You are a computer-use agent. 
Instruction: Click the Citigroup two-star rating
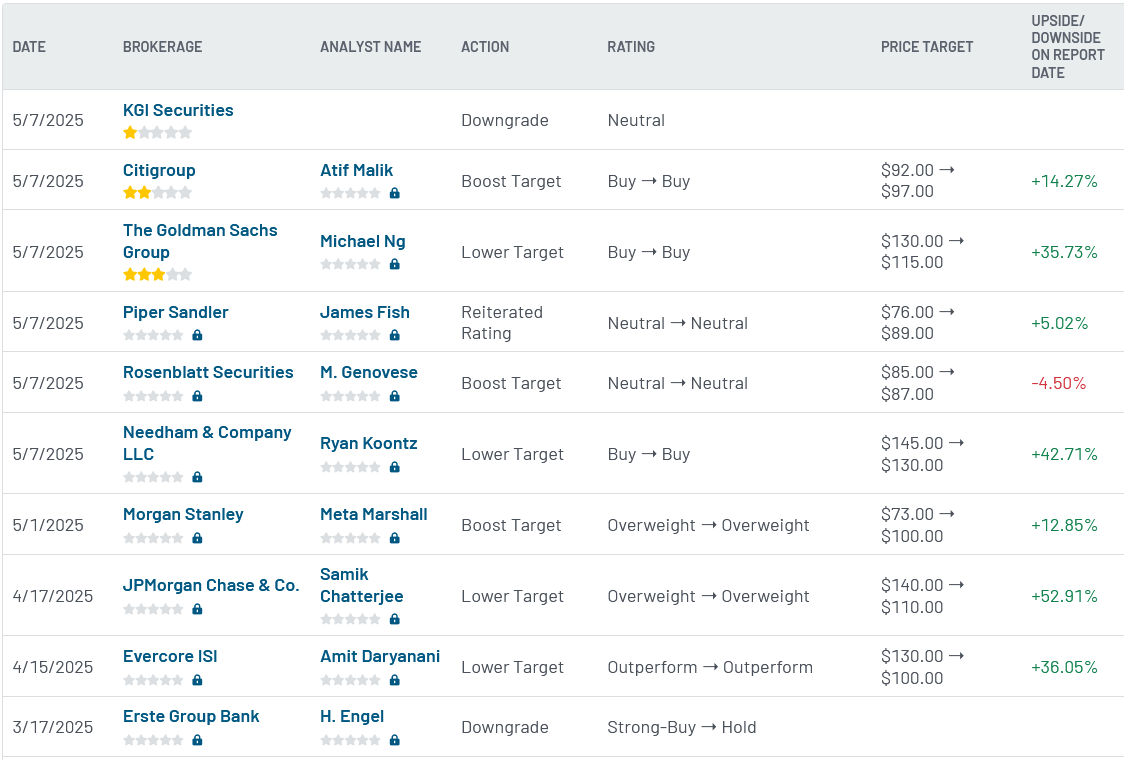pyautogui.click(x=157, y=193)
